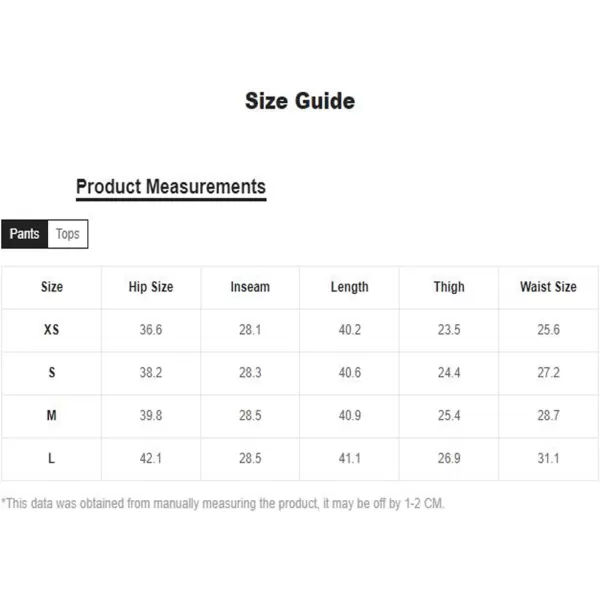600x600 pixels.
Task: Click the Inseam column header
Action: pos(250,287)
